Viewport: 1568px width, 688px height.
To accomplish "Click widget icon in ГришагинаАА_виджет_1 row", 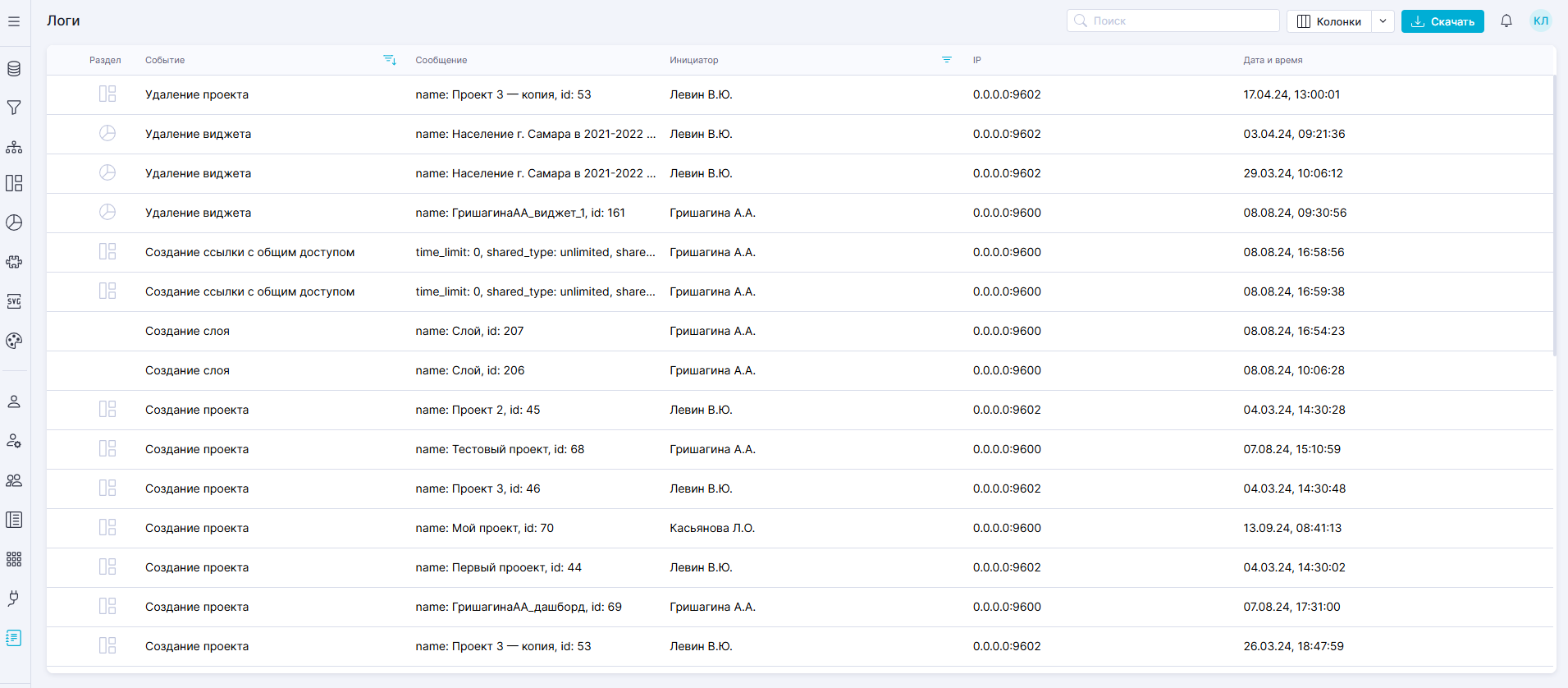I will tap(107, 212).
